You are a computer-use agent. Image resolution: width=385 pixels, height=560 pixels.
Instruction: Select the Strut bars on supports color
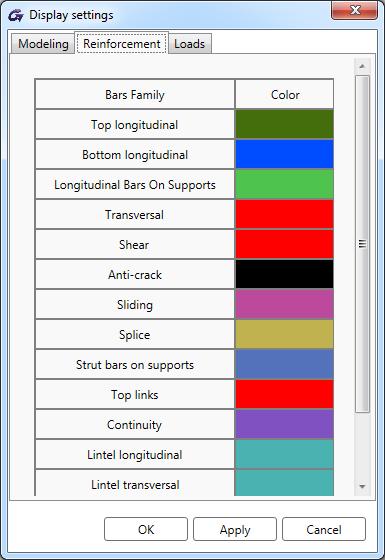[284, 364]
